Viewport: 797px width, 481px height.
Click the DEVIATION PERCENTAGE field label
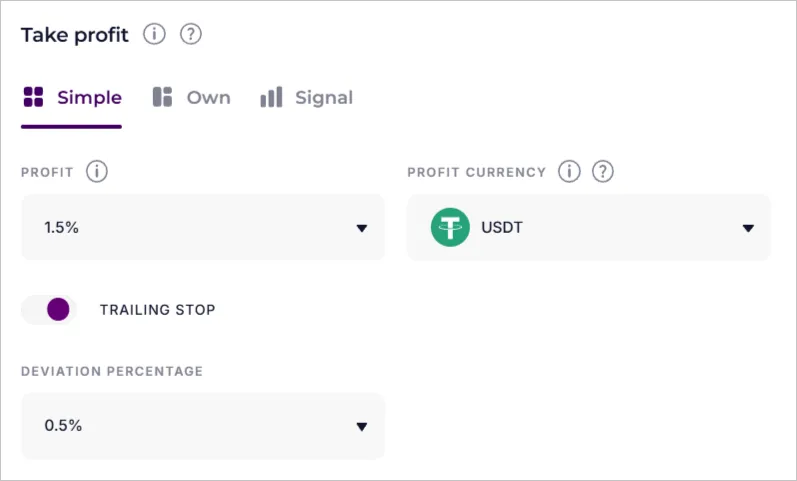point(112,371)
